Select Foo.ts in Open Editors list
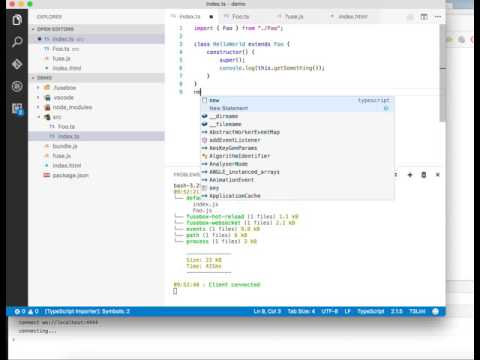The height and width of the screenshot is (360, 480). [x=97, y=49]
